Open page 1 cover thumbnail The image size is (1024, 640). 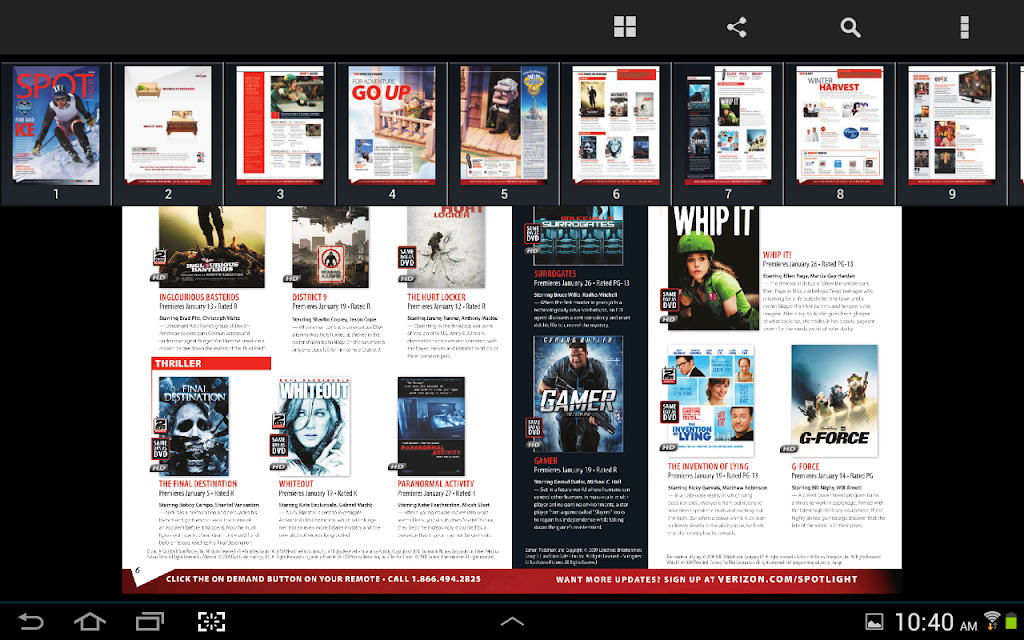[x=56, y=125]
